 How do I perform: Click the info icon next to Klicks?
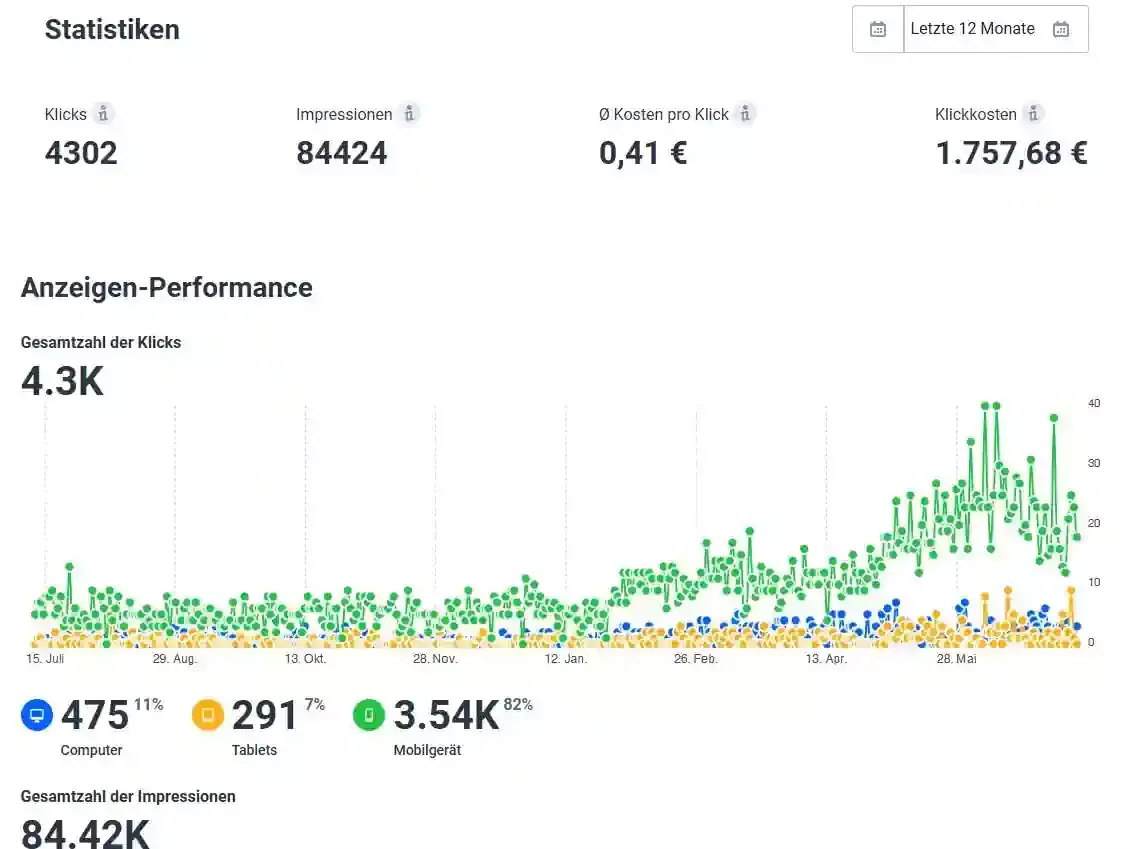click(x=103, y=114)
